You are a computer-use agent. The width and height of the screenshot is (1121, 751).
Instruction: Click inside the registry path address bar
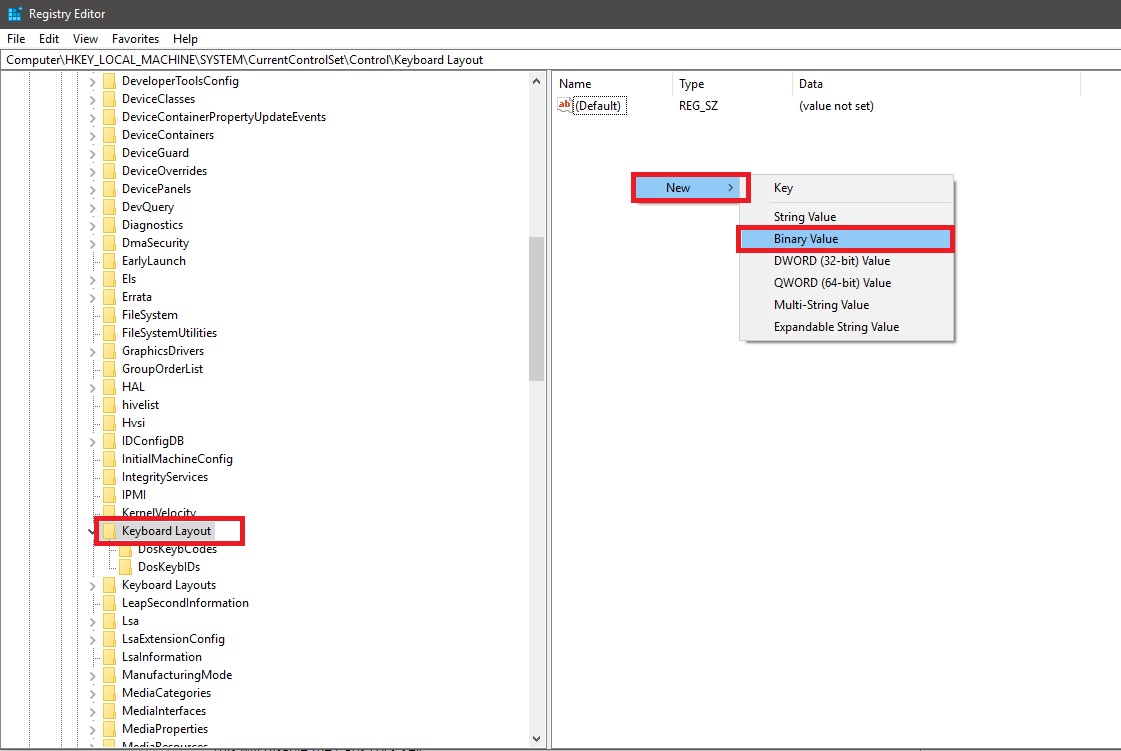click(300, 60)
